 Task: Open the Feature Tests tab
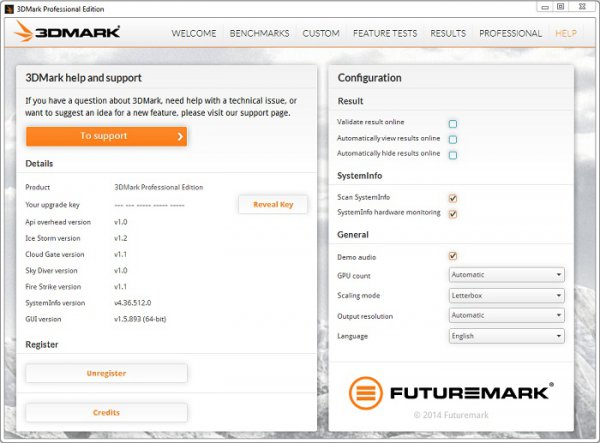coord(385,34)
